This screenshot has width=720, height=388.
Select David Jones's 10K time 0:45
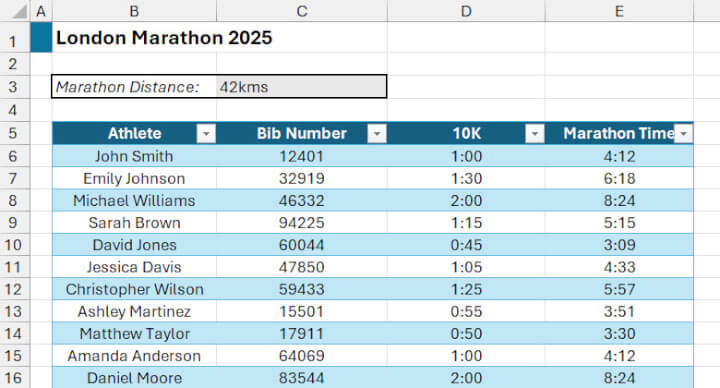click(466, 245)
